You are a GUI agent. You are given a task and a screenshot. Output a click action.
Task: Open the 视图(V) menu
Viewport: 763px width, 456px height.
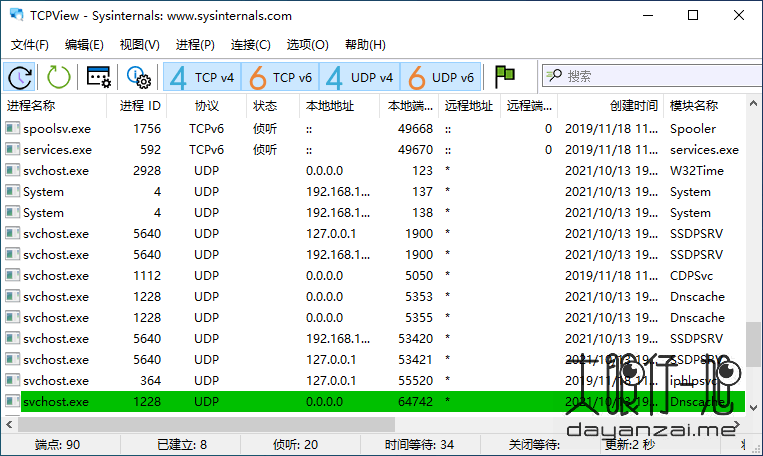pos(140,45)
